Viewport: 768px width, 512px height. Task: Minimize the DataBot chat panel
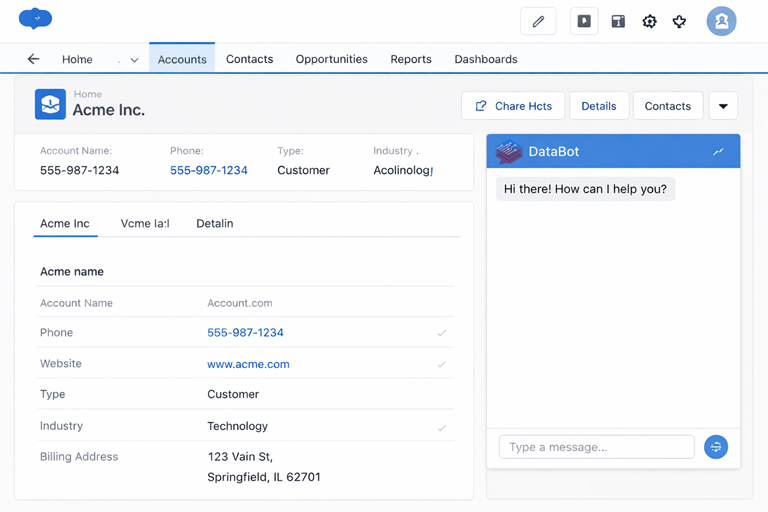click(x=718, y=152)
